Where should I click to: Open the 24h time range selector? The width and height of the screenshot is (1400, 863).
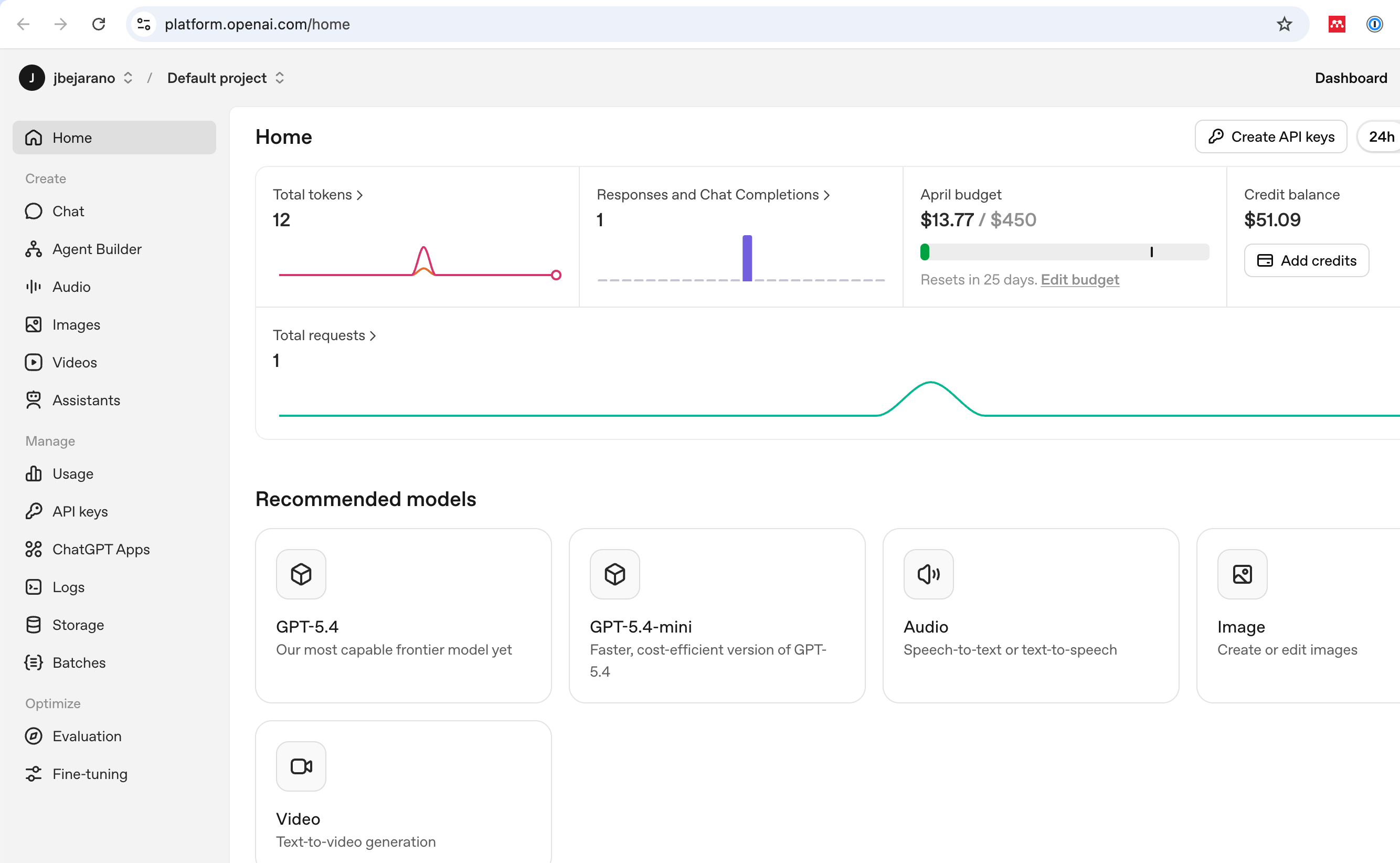click(1380, 137)
